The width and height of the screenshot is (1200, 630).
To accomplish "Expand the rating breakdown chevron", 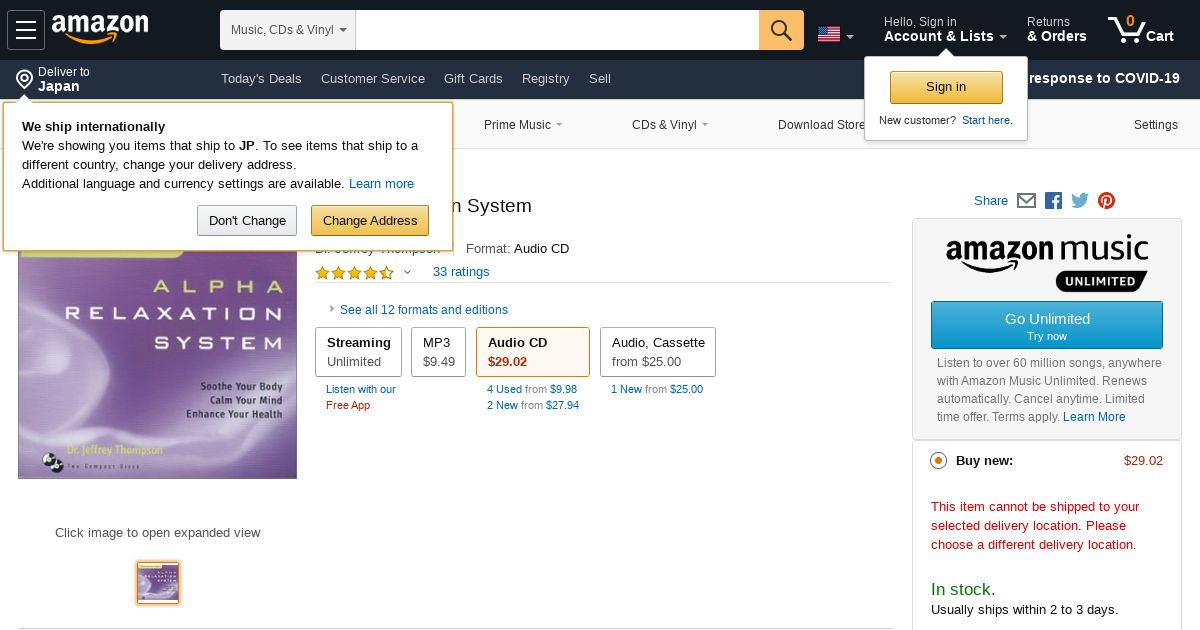I will (x=407, y=272).
